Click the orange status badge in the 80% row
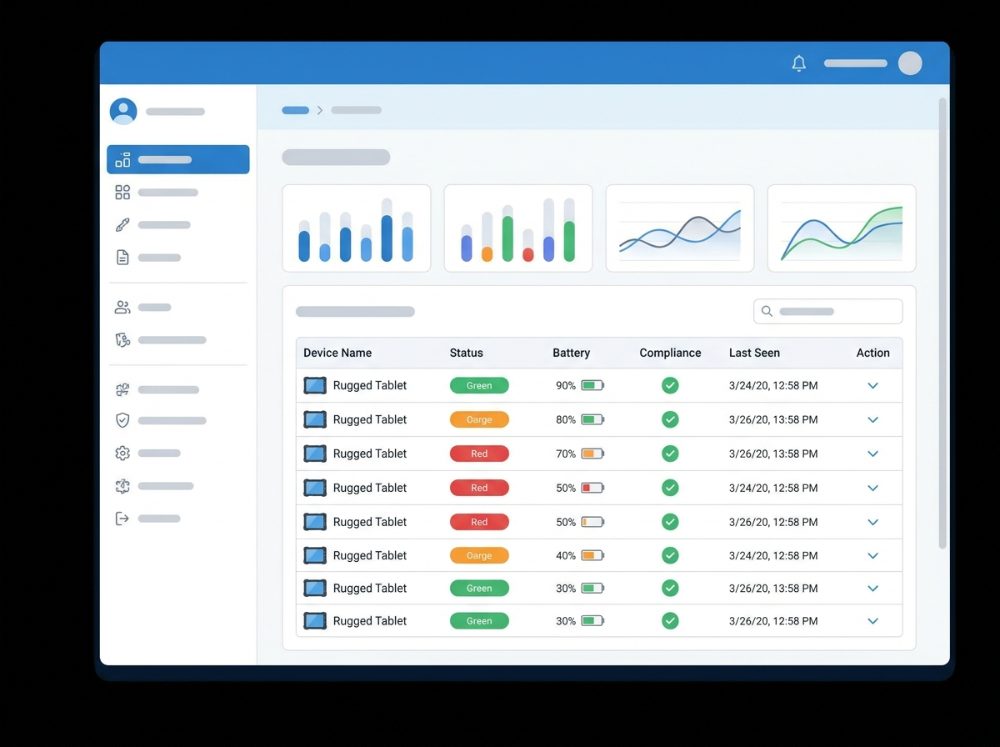1000x747 pixels. (x=479, y=420)
